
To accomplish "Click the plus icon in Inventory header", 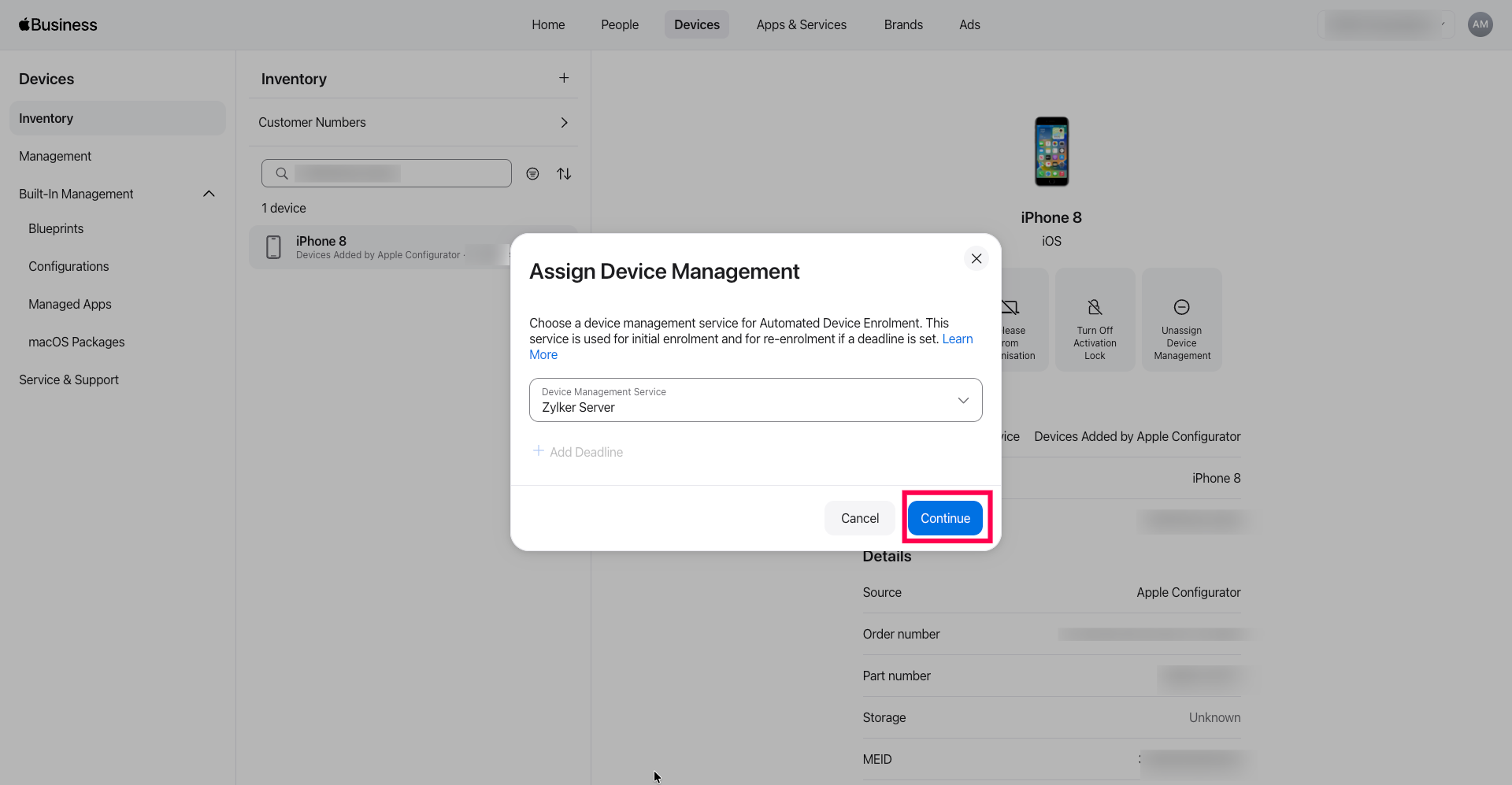I will pos(564,78).
